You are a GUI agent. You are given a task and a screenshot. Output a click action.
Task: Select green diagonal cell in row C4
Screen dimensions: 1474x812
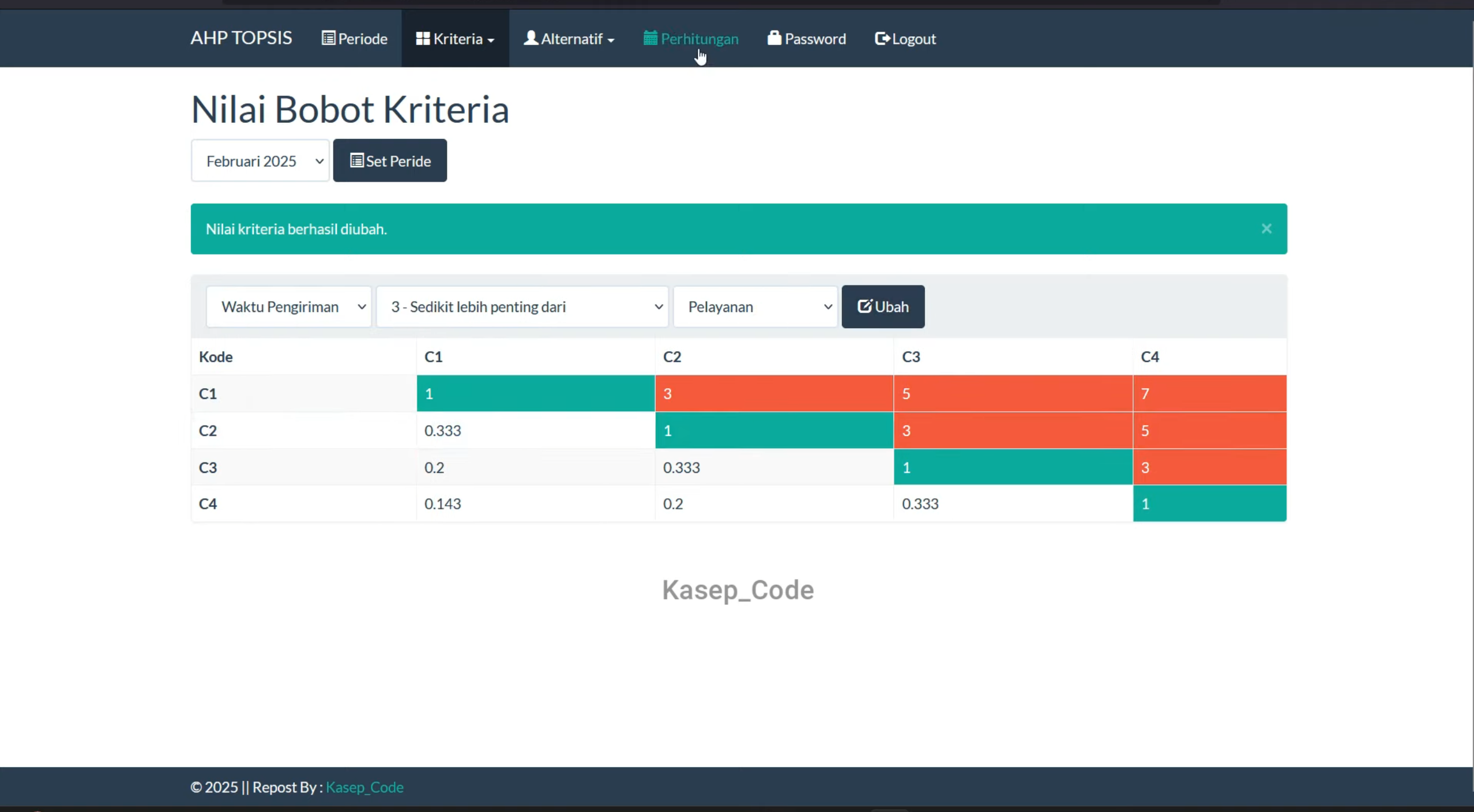[1209, 503]
